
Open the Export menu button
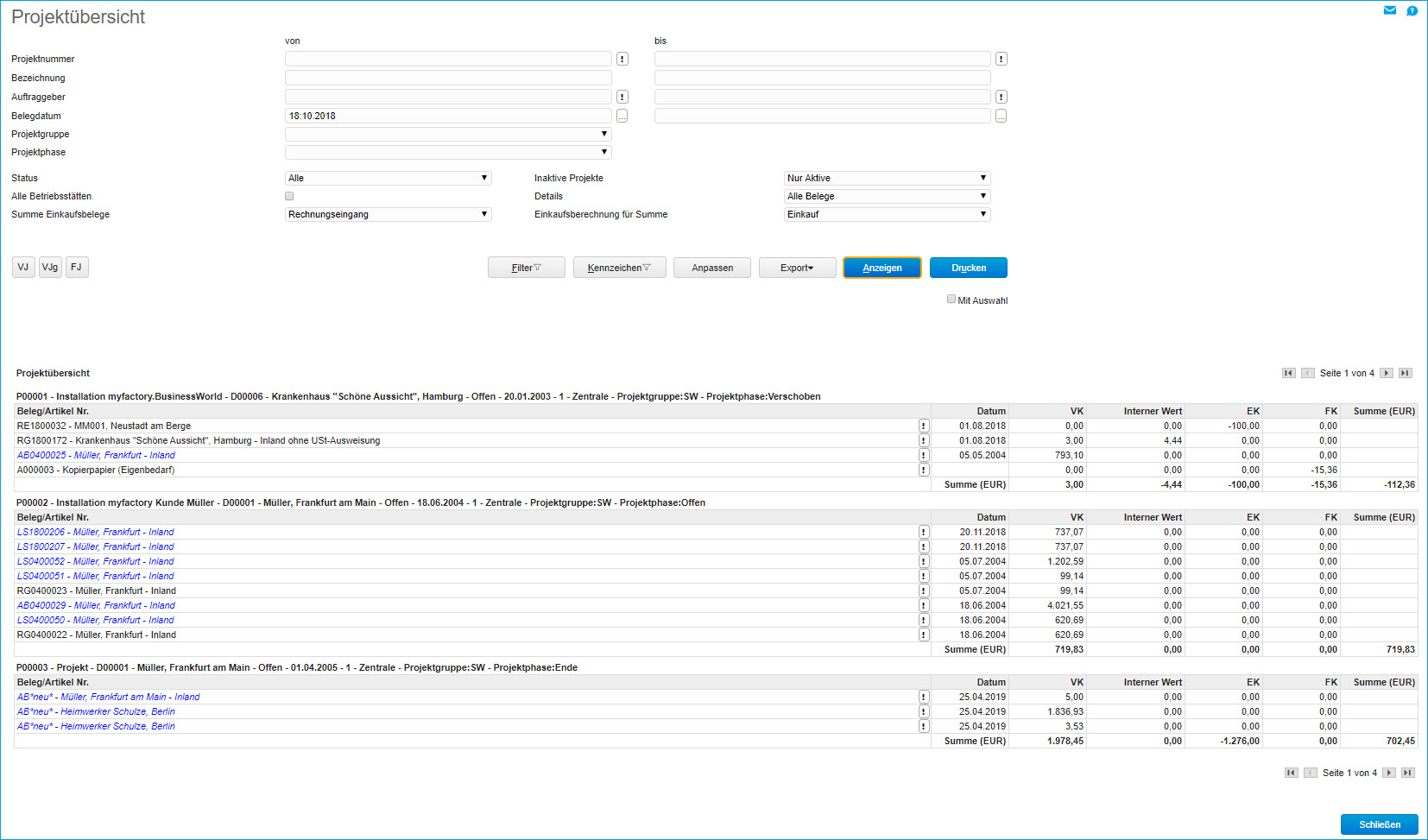click(x=797, y=268)
